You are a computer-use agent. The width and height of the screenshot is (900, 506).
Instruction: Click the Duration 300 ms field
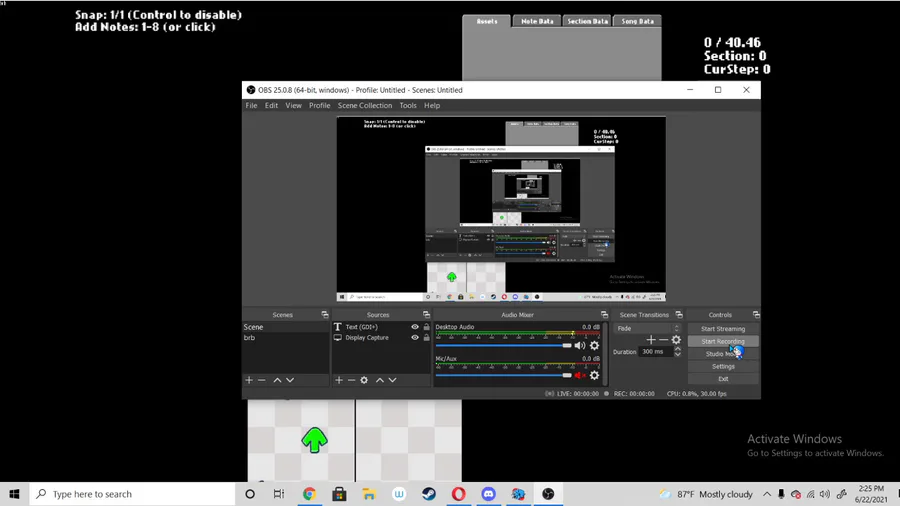655,352
